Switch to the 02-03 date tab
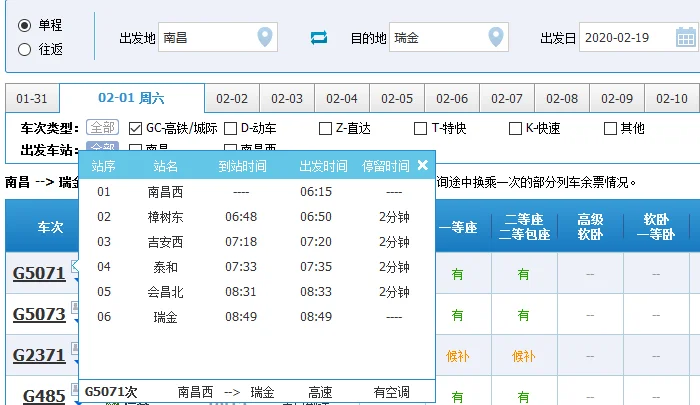The image size is (700, 405). tap(287, 98)
